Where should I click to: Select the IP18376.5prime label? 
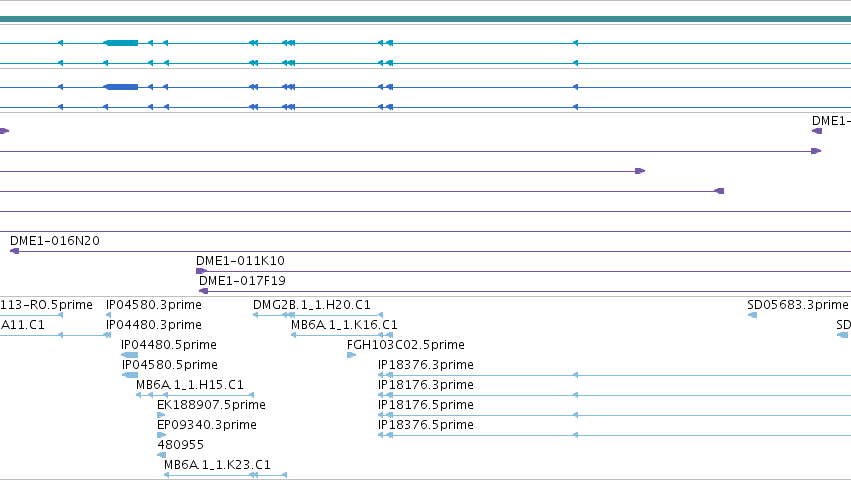pyautogui.click(x=426, y=425)
